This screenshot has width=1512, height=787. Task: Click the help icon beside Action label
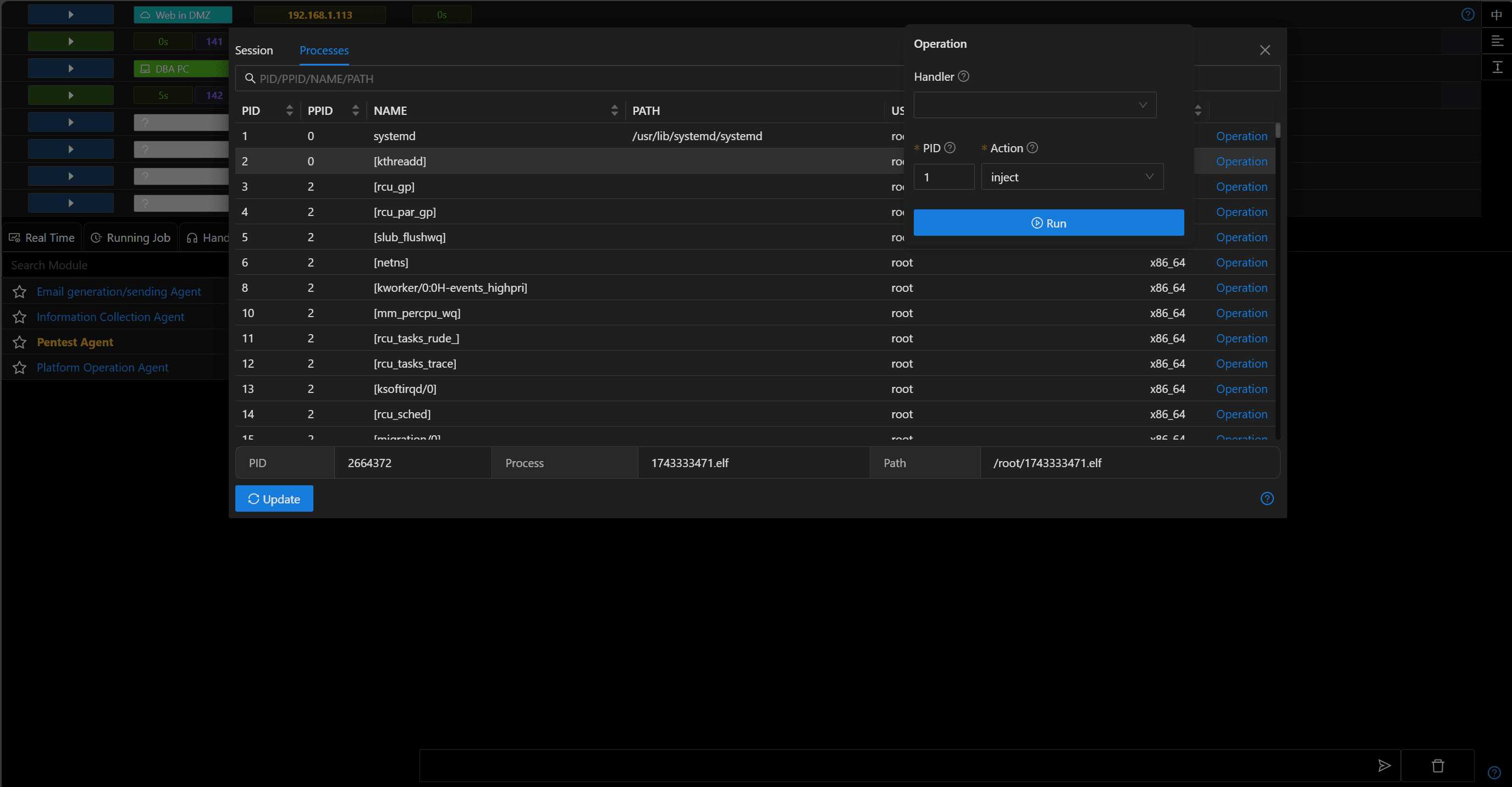[1032, 148]
